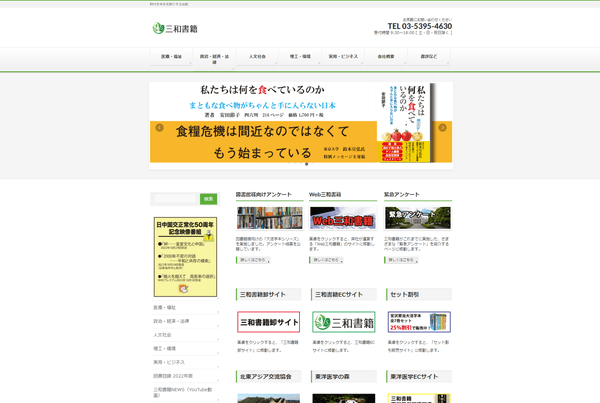The image size is (600, 403).
Task: Open 実用・ビジネス in the top navigation
Action: (343, 57)
